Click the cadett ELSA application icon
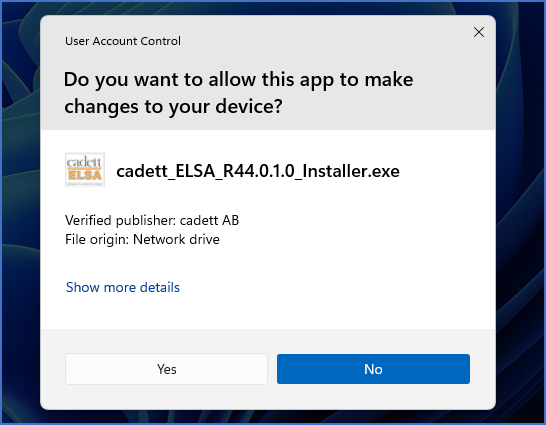This screenshot has width=546, height=425. [85, 170]
